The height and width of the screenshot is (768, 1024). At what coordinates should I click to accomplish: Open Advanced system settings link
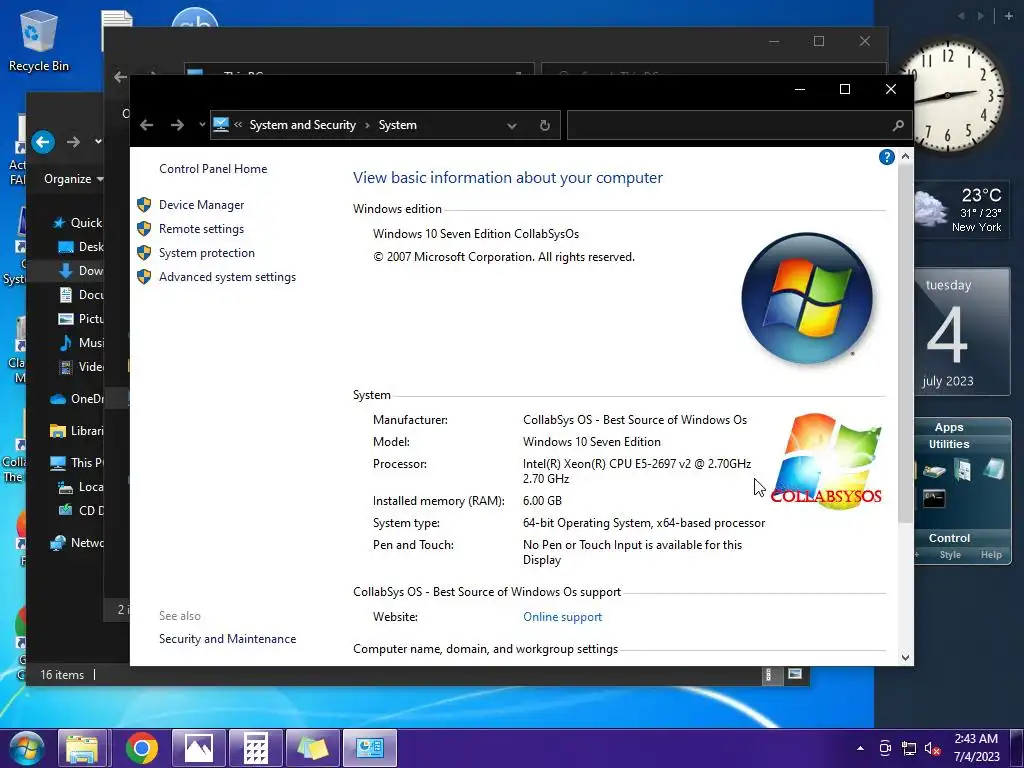pyautogui.click(x=227, y=278)
